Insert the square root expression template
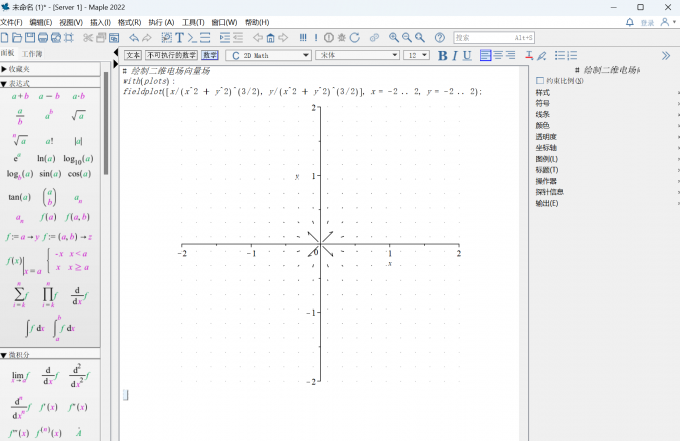680x441 pixels. (78, 115)
